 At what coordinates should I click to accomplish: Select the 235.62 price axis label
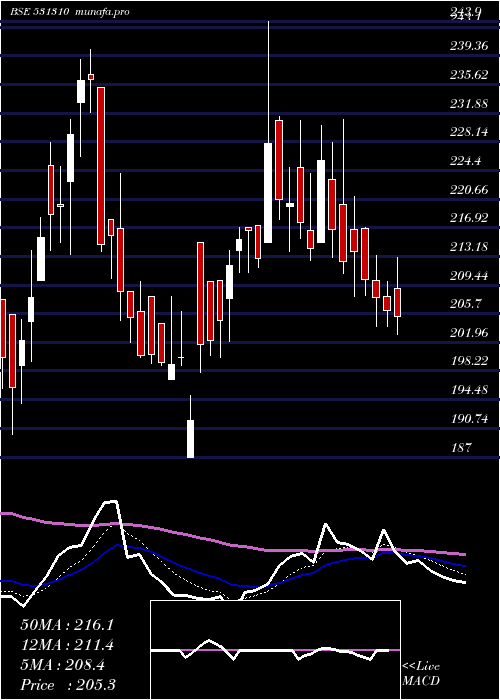point(469,75)
